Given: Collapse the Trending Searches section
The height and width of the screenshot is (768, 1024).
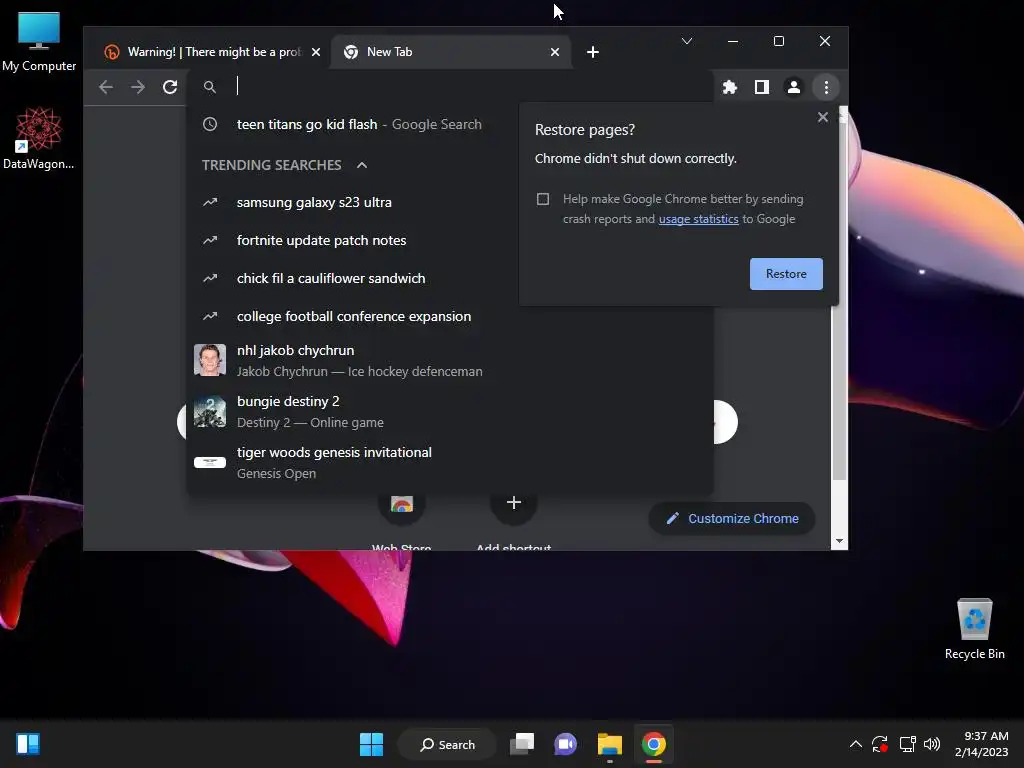Looking at the screenshot, I should point(362,165).
